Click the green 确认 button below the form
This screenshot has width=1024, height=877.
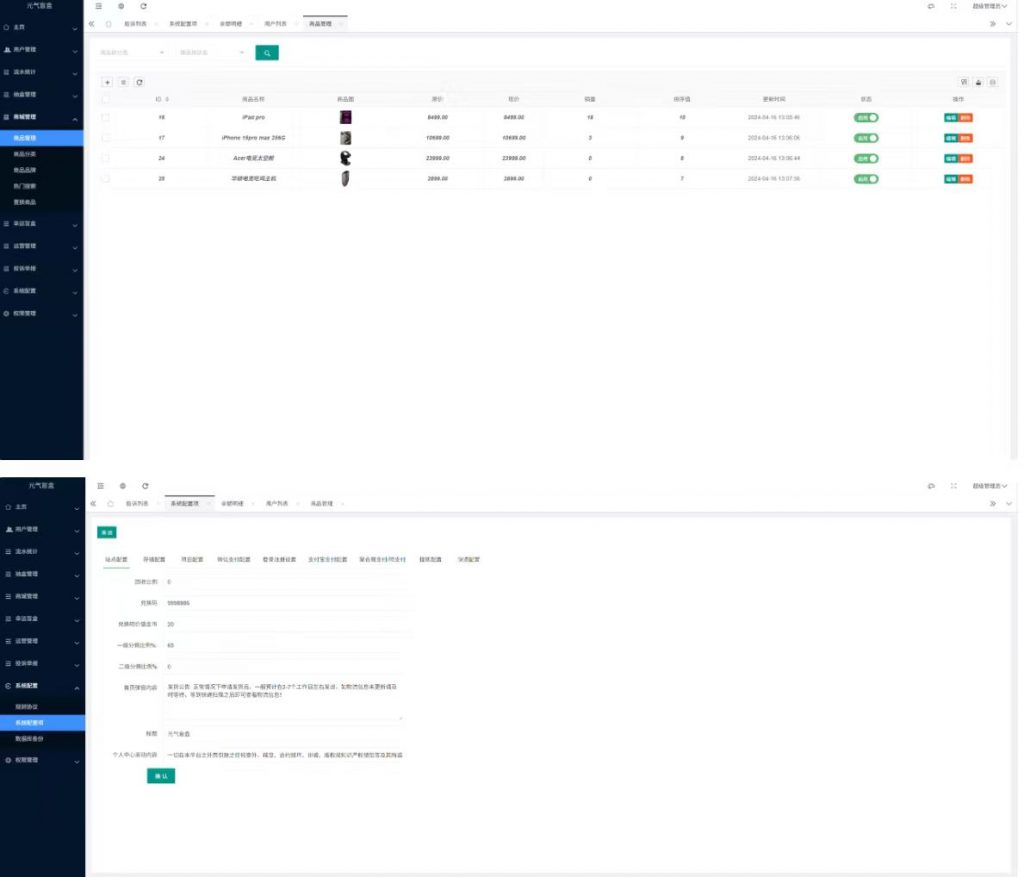tap(160, 776)
